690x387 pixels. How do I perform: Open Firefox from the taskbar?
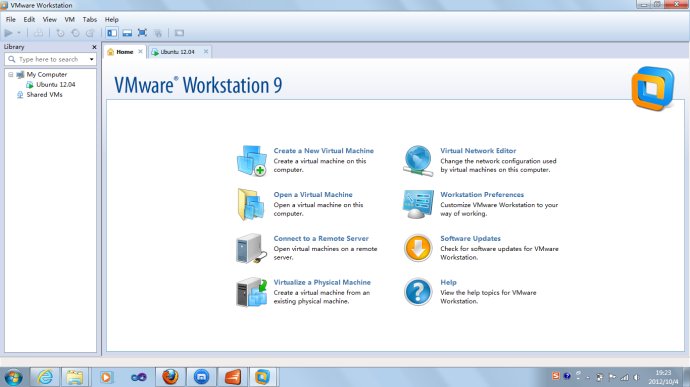(x=170, y=377)
